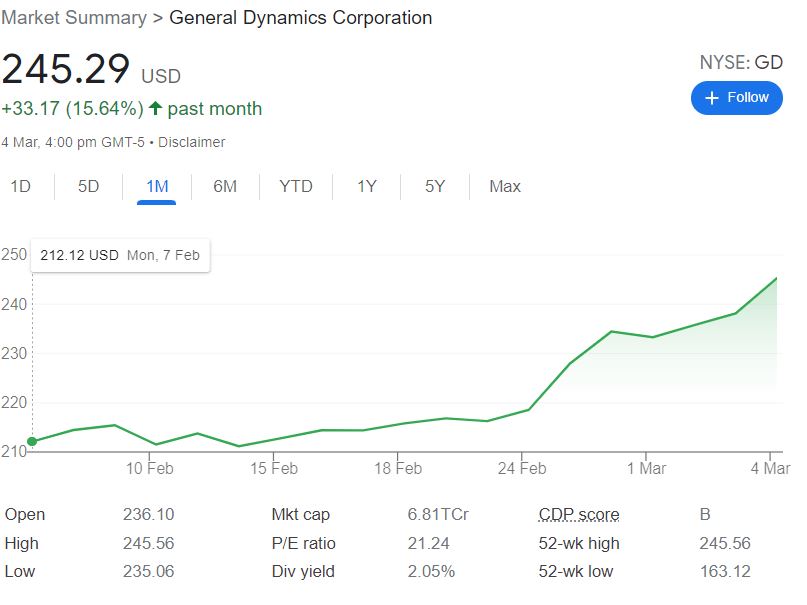Click the P/E ratio value 21.24

click(x=428, y=543)
